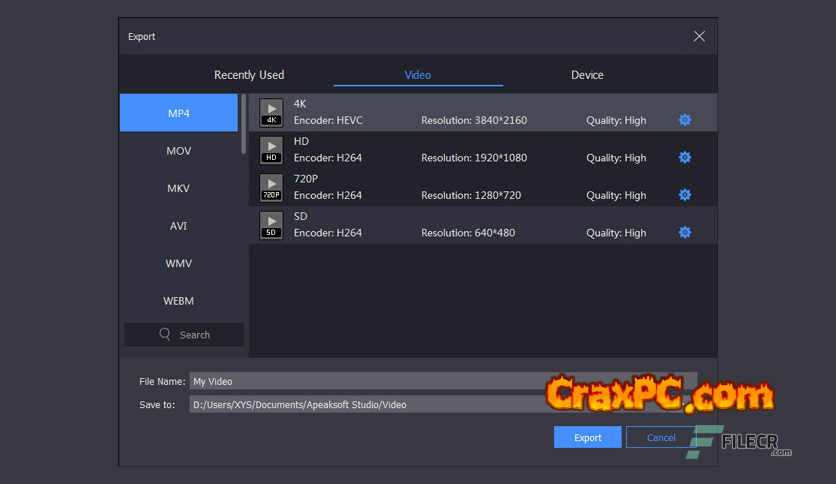Pick WMV from the format list
Image resolution: width=836 pixels, height=484 pixels.
[x=179, y=263]
